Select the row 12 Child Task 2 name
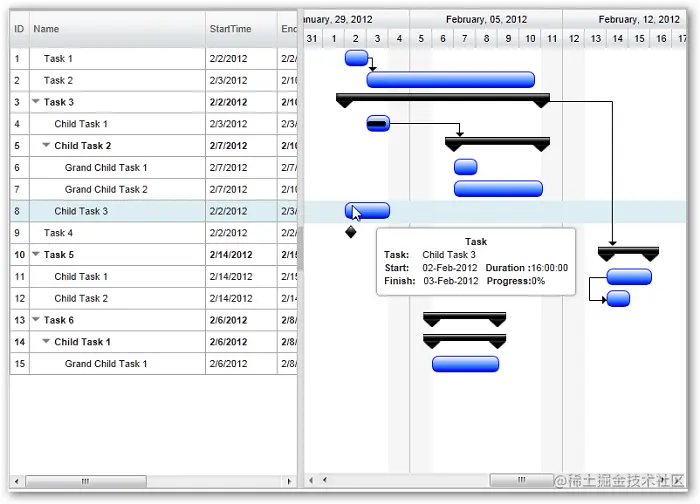Screen dimensions: 700x504 pos(81,298)
